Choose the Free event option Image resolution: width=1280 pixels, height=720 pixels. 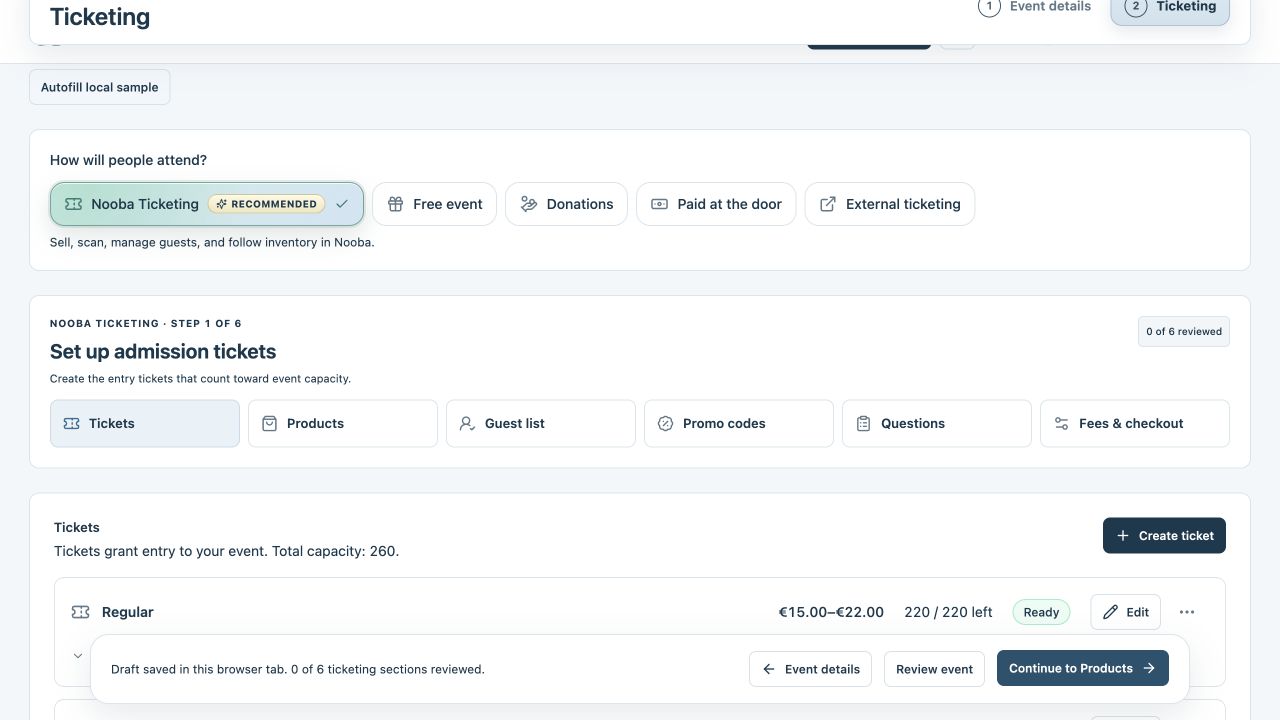pos(434,204)
